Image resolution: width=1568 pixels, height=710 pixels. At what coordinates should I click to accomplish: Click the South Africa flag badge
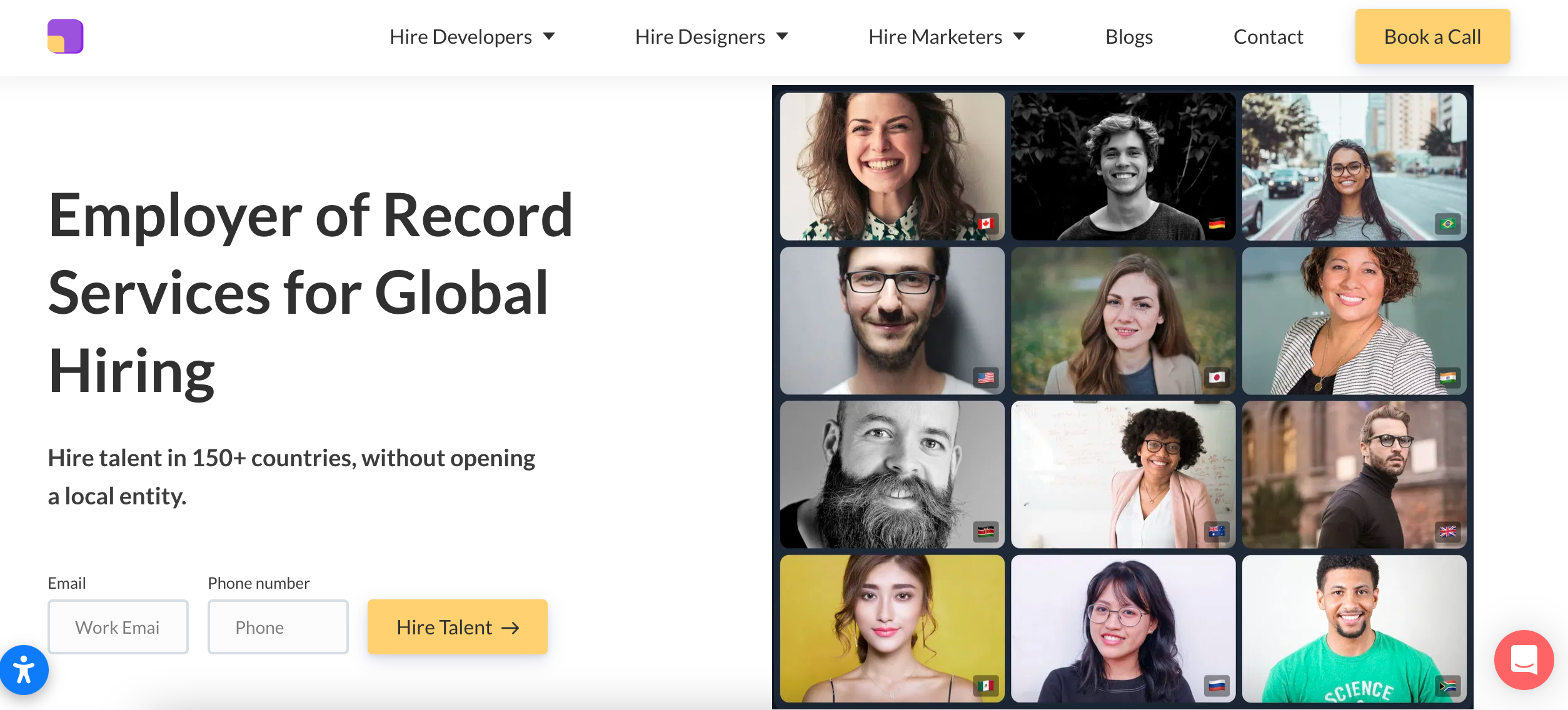[x=1447, y=686]
